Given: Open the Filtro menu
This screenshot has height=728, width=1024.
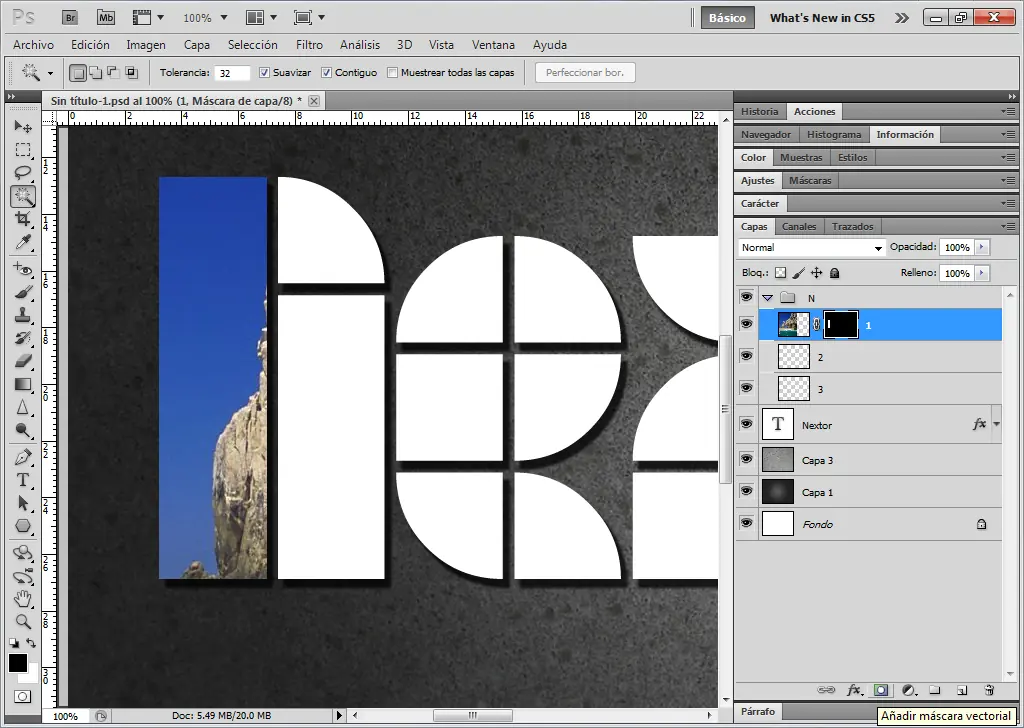Looking at the screenshot, I should [x=309, y=45].
